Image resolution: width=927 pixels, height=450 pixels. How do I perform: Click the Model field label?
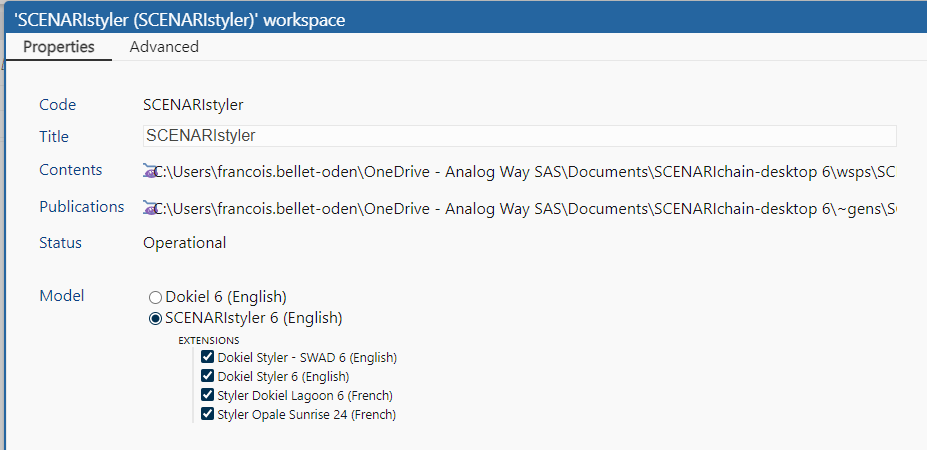(x=61, y=296)
